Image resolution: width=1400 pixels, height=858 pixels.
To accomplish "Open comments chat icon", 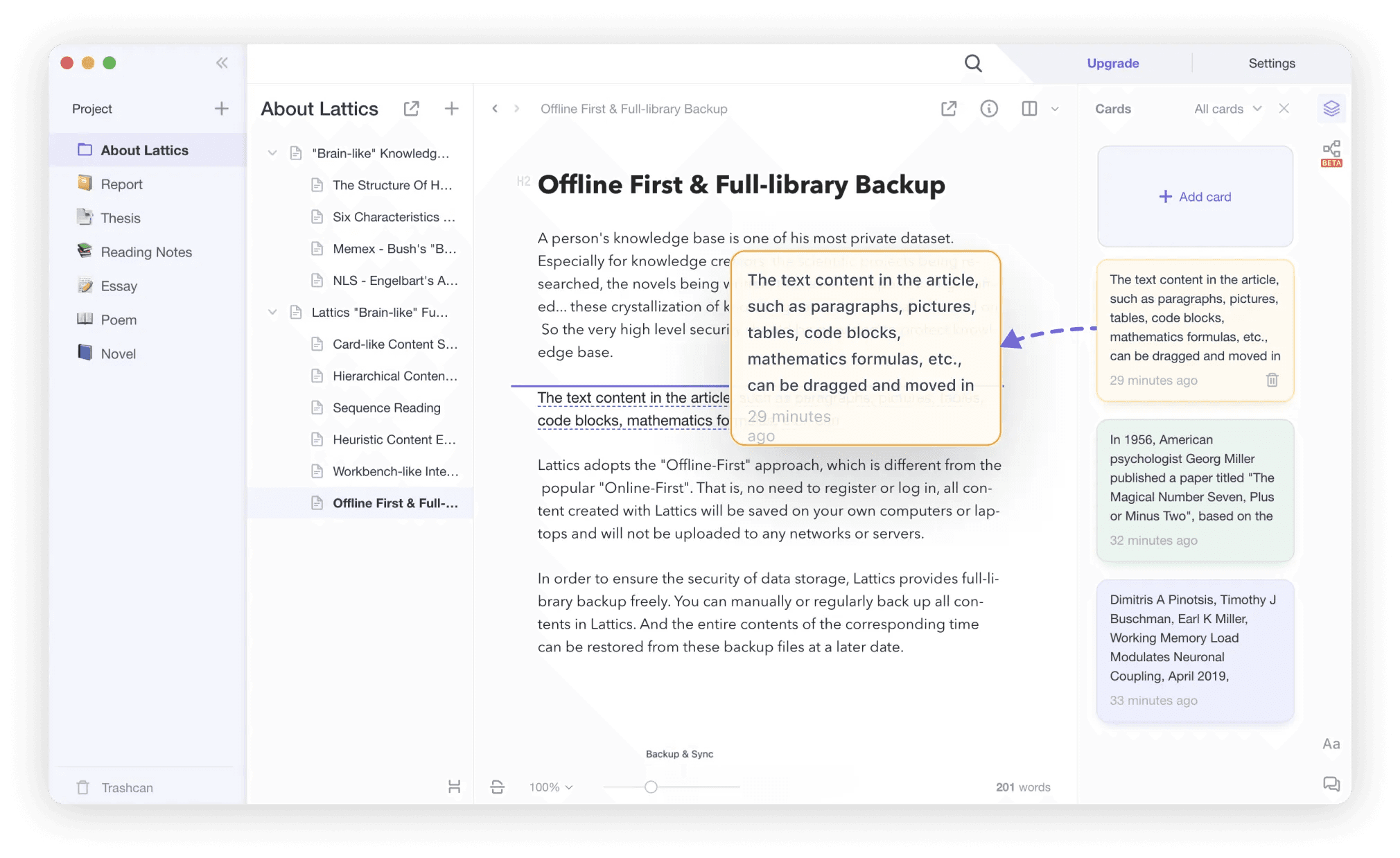I will pos(1331,784).
